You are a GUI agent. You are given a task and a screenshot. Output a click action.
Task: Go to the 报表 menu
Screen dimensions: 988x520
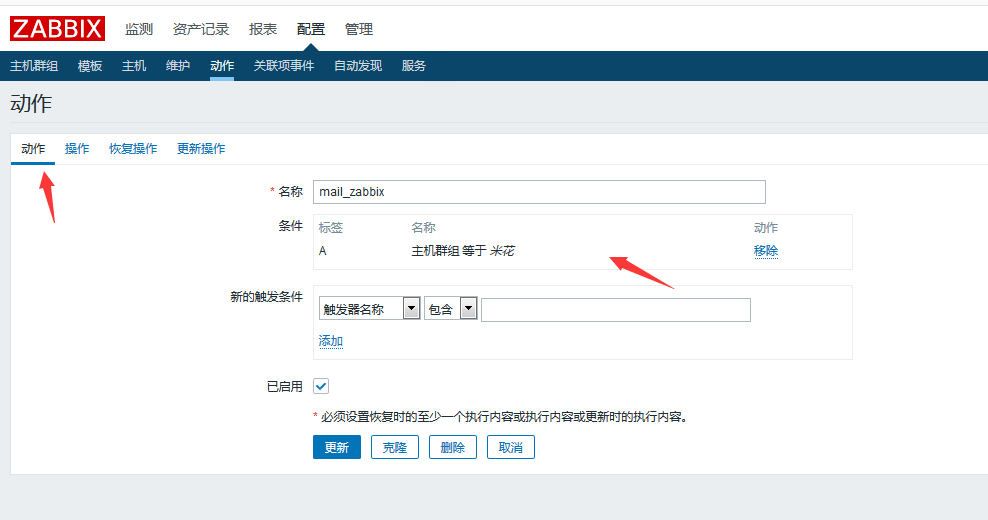click(263, 29)
